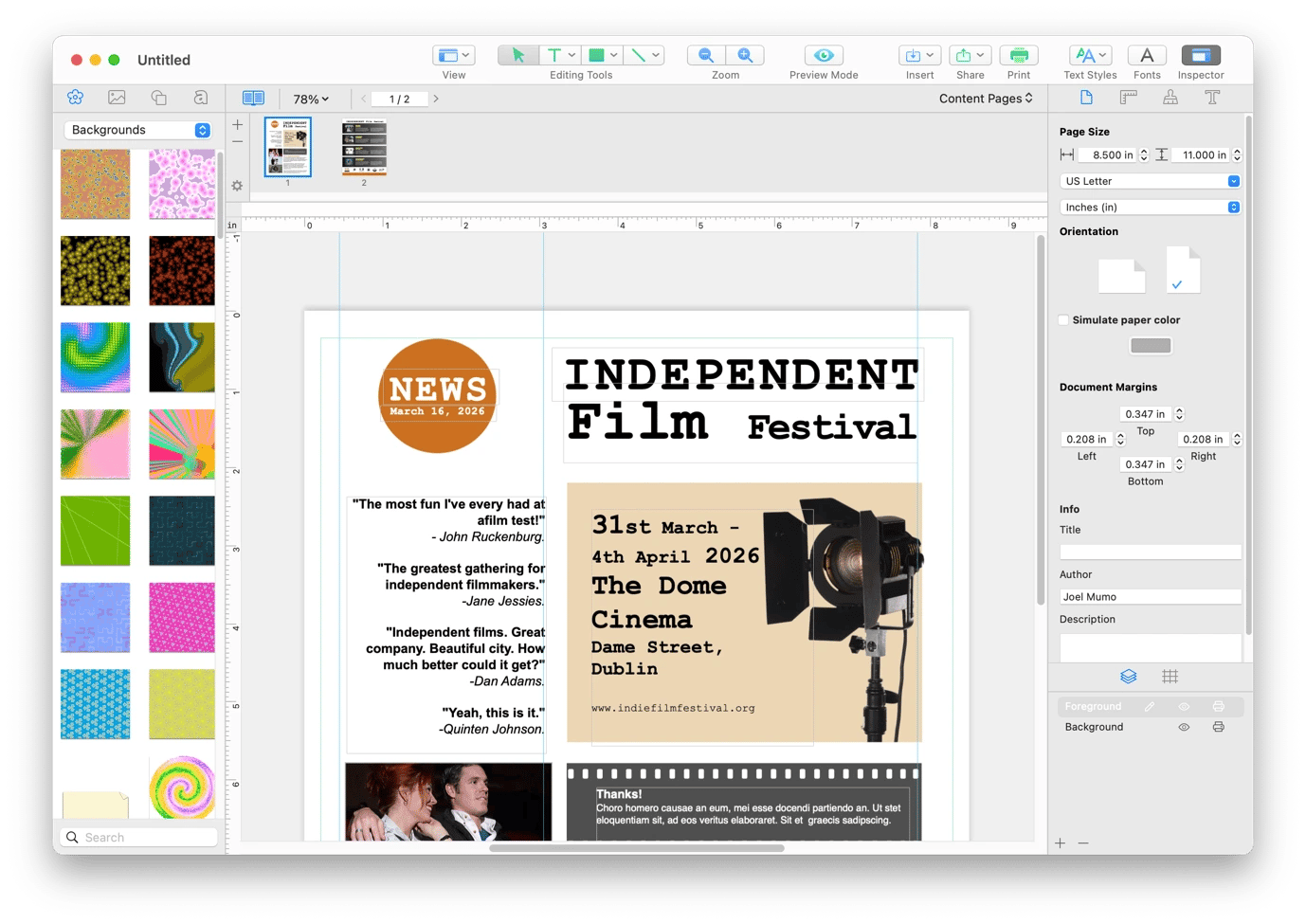The height and width of the screenshot is (924, 1306).
Task: Remove page with the minus button
Action: [x=238, y=142]
